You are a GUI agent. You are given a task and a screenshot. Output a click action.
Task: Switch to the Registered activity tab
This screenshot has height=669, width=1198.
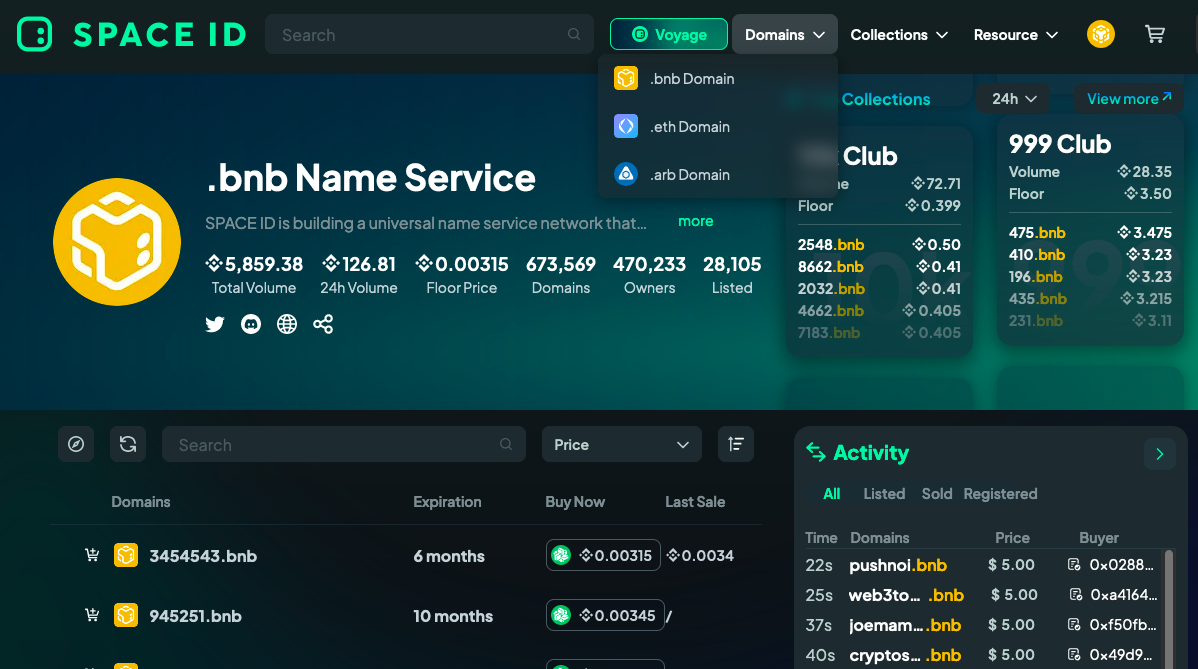click(1000, 493)
